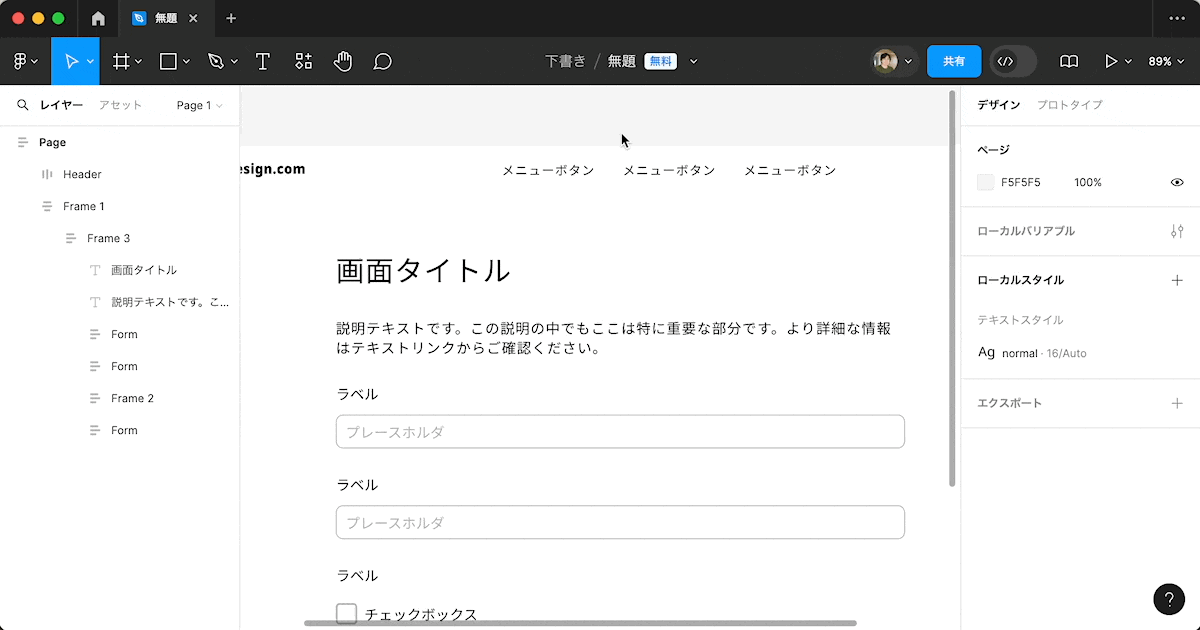This screenshot has height=630, width=1200.
Task: Open the Resources panel icon
Action: (303, 61)
